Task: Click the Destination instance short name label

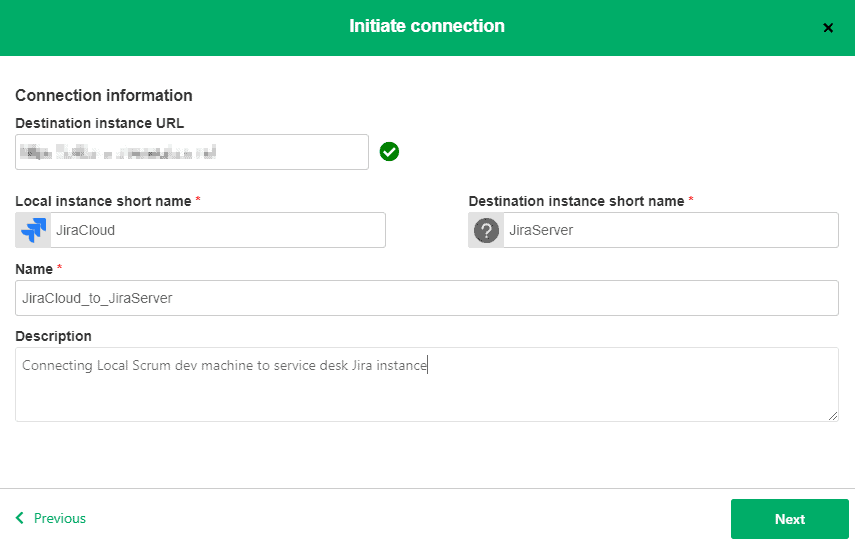Action: click(576, 201)
